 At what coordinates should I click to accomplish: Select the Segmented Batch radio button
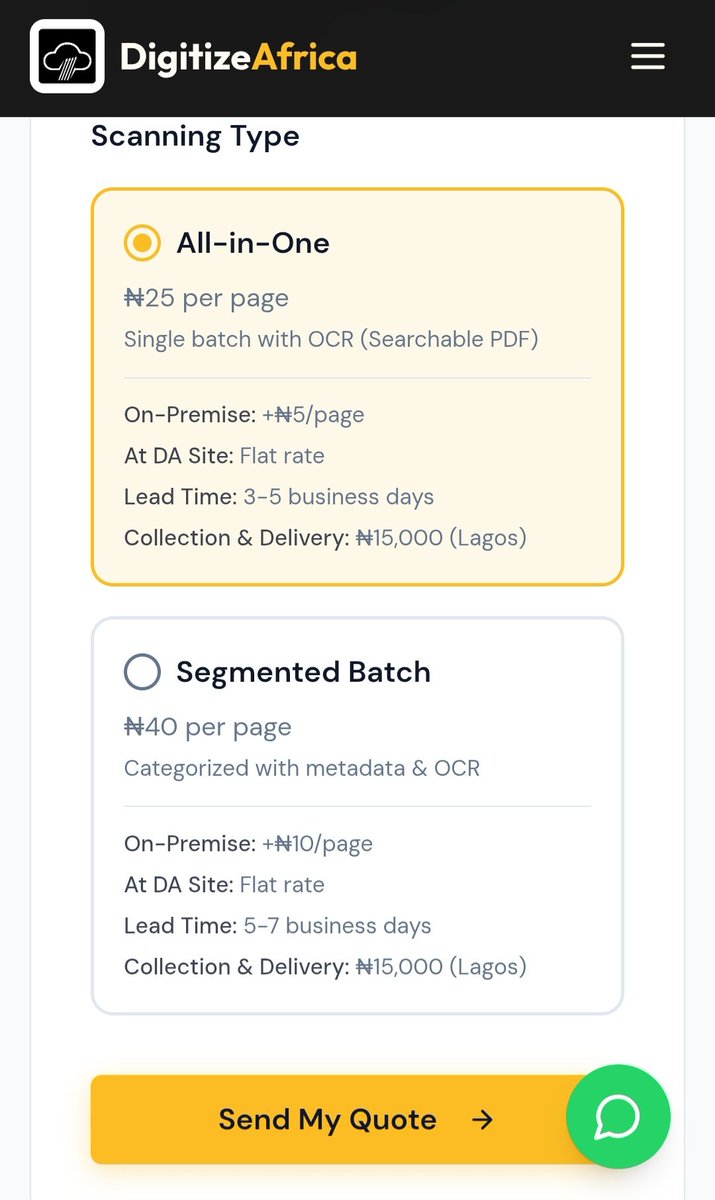pyautogui.click(x=142, y=672)
